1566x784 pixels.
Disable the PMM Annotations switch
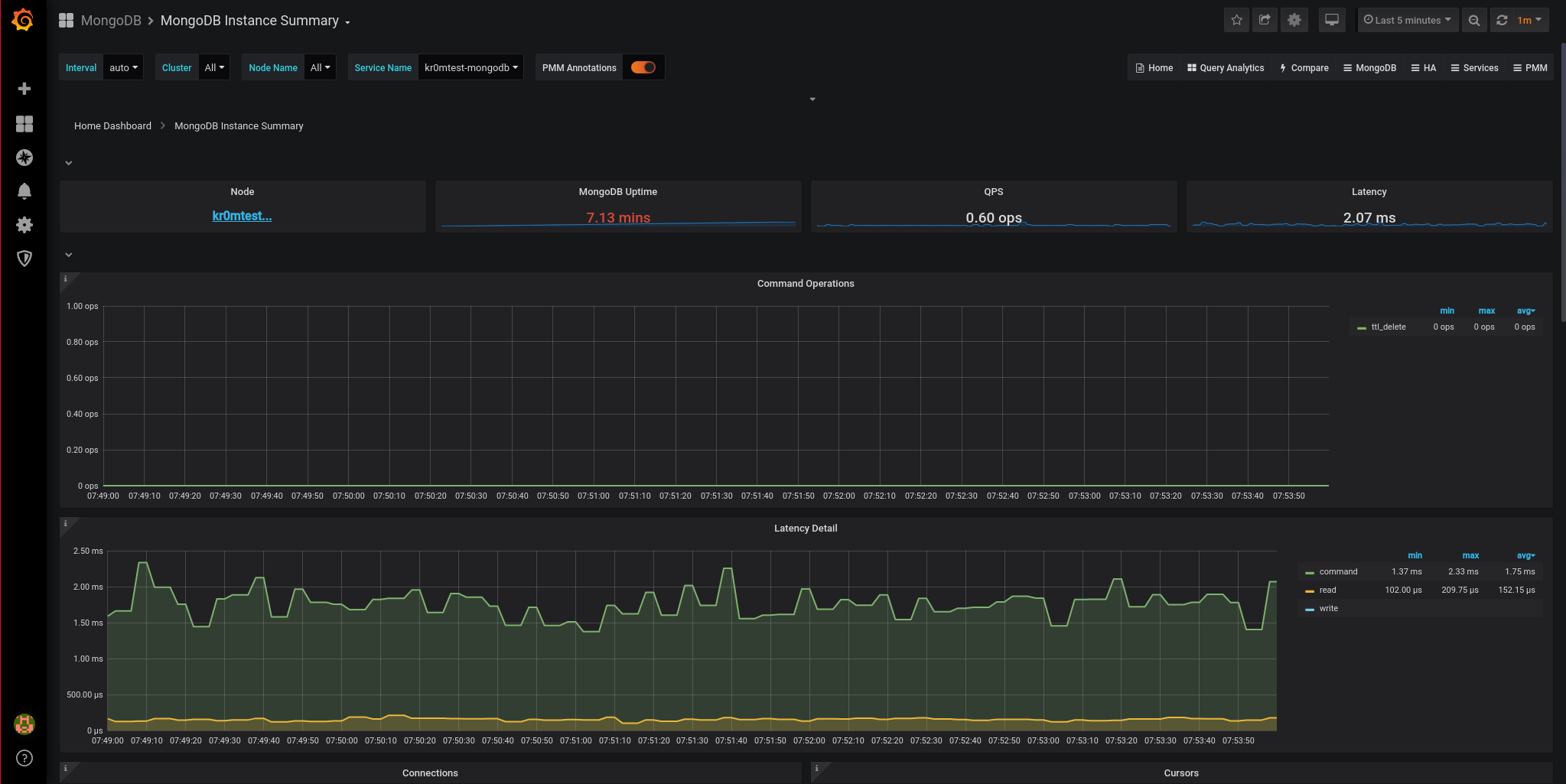643,67
